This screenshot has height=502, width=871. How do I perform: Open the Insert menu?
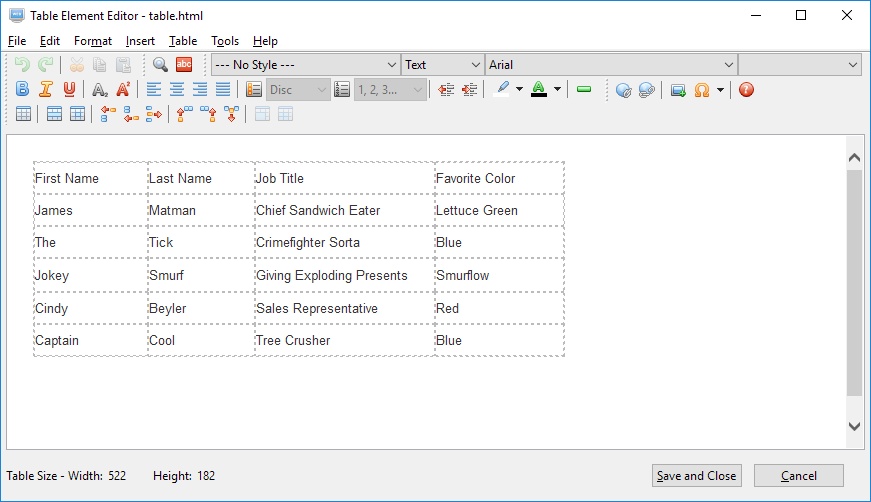pyautogui.click(x=140, y=41)
